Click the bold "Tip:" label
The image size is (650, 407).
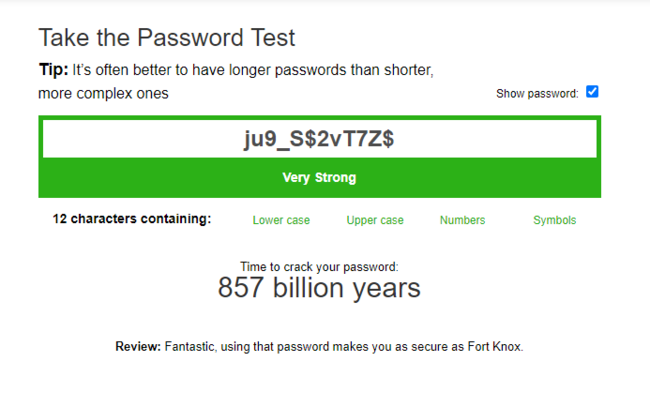(x=53, y=71)
